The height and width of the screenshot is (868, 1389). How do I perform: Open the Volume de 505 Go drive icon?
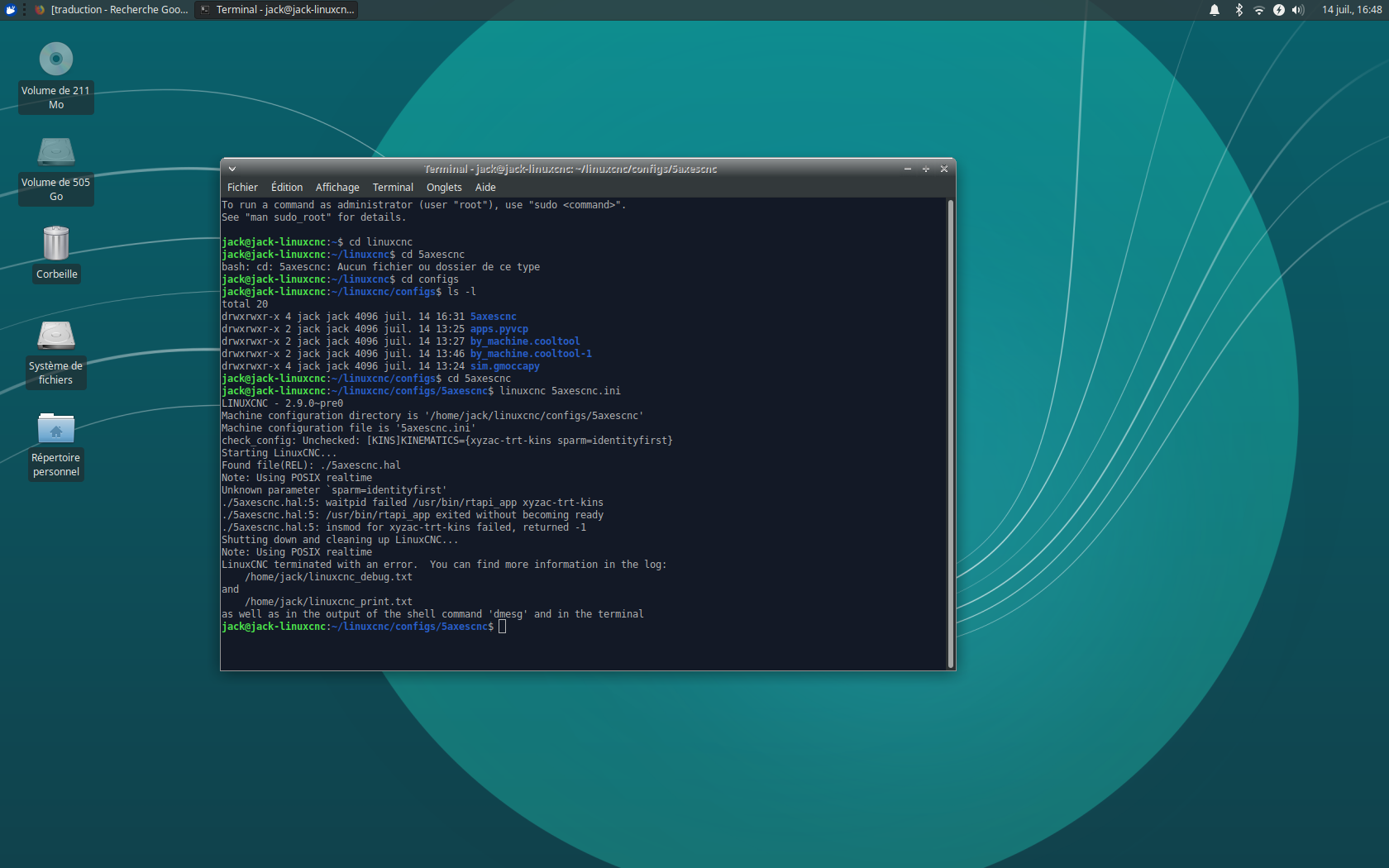(x=56, y=152)
